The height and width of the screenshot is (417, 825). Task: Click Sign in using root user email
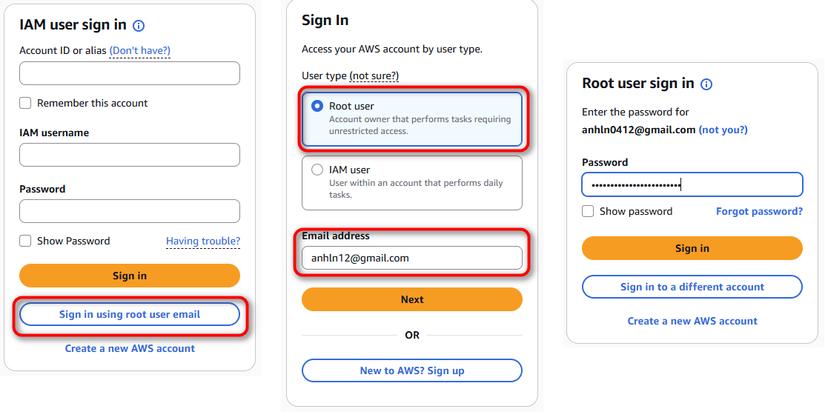coord(129,314)
